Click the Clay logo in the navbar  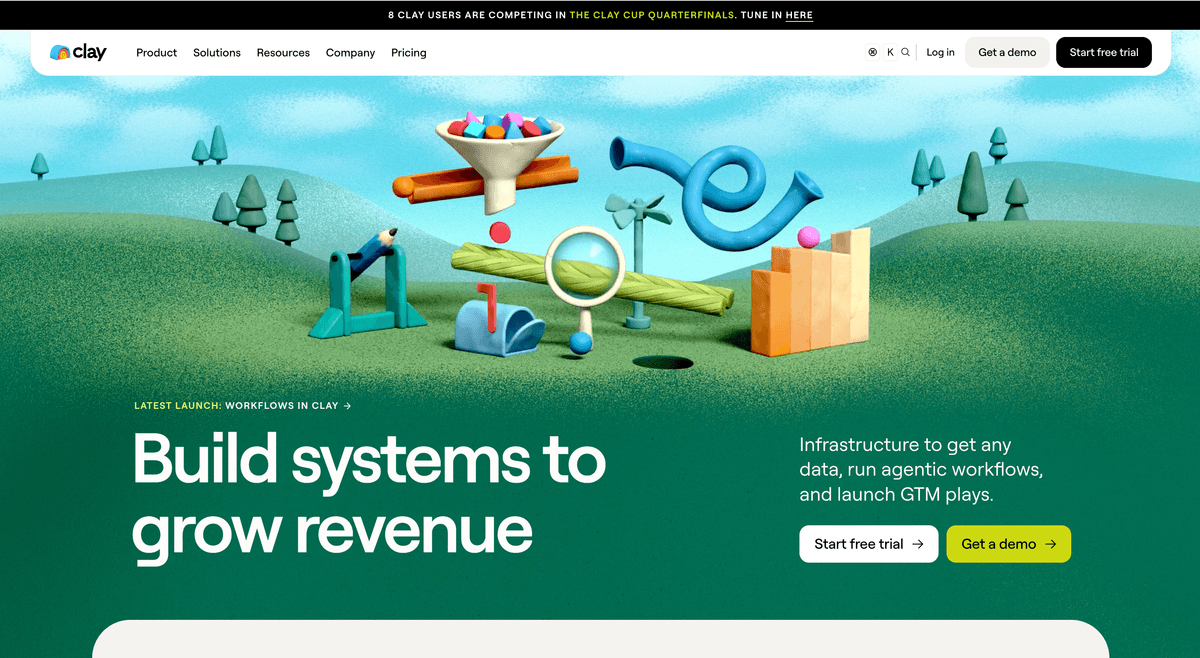point(78,52)
